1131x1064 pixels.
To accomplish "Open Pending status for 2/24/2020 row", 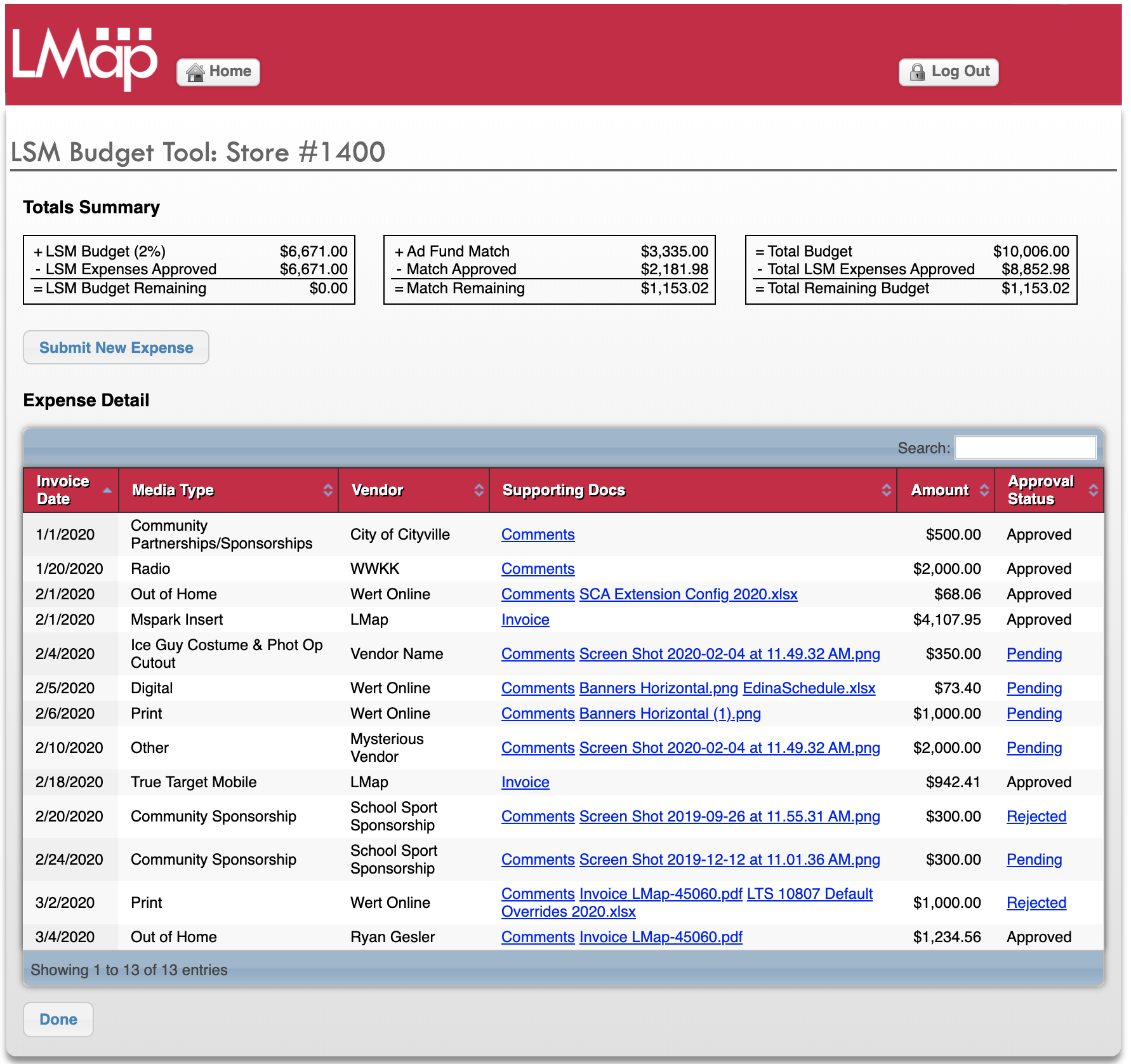I will click(x=1034, y=860).
